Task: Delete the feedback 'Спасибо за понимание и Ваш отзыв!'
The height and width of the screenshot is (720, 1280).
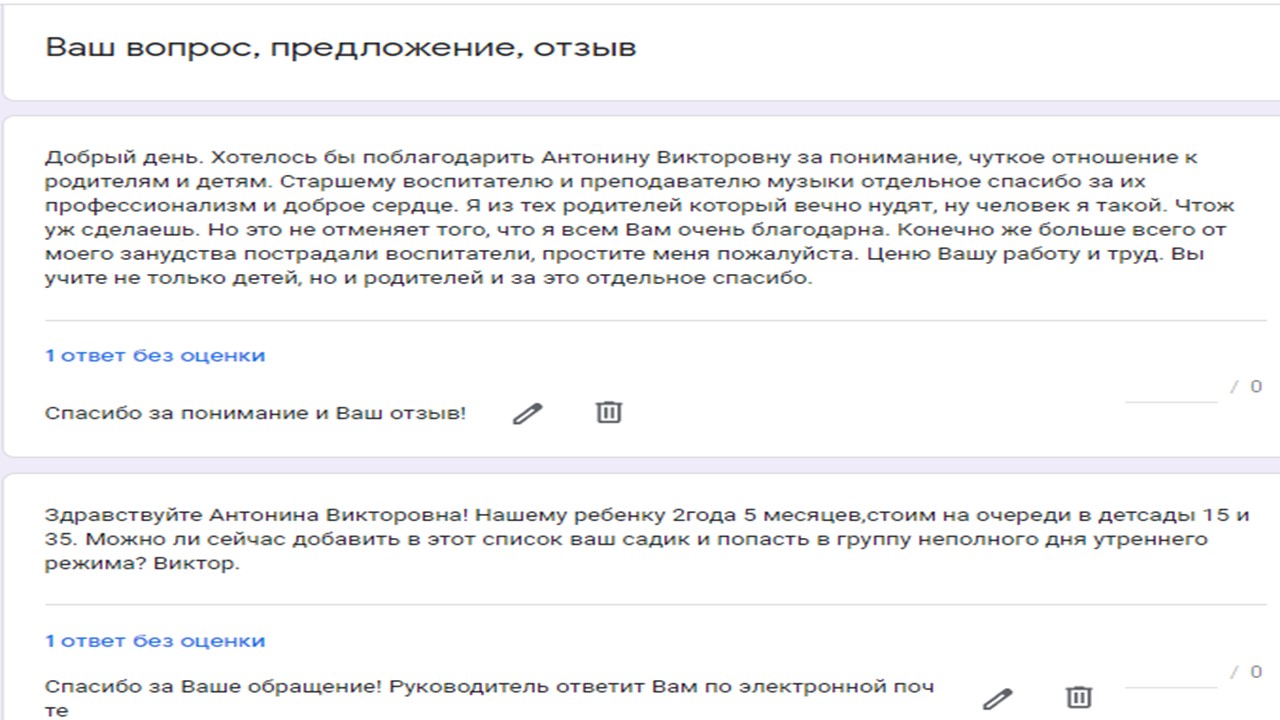Action: [609, 412]
